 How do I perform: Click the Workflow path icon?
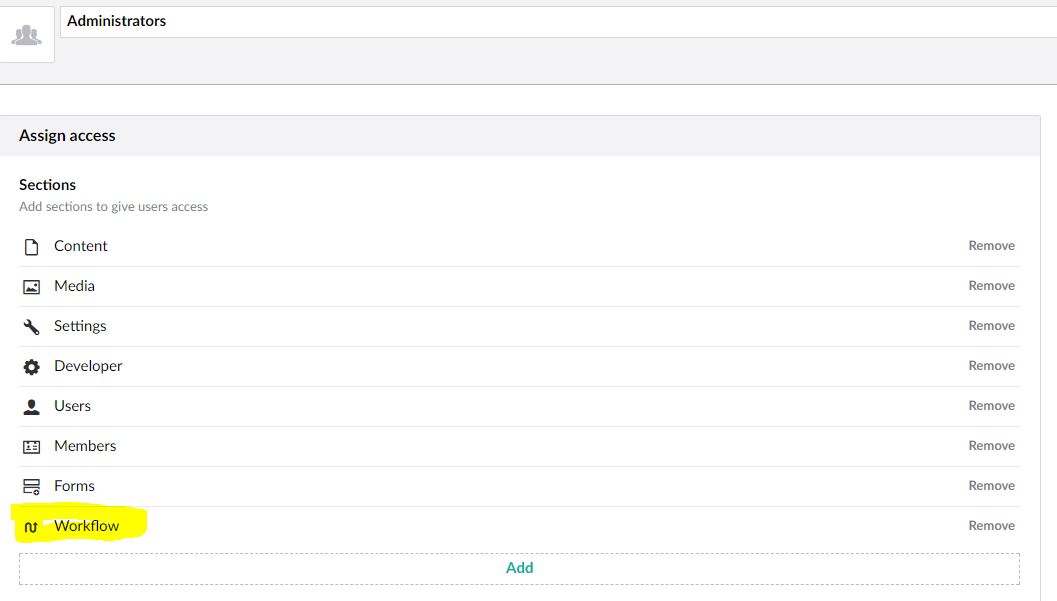point(31,527)
